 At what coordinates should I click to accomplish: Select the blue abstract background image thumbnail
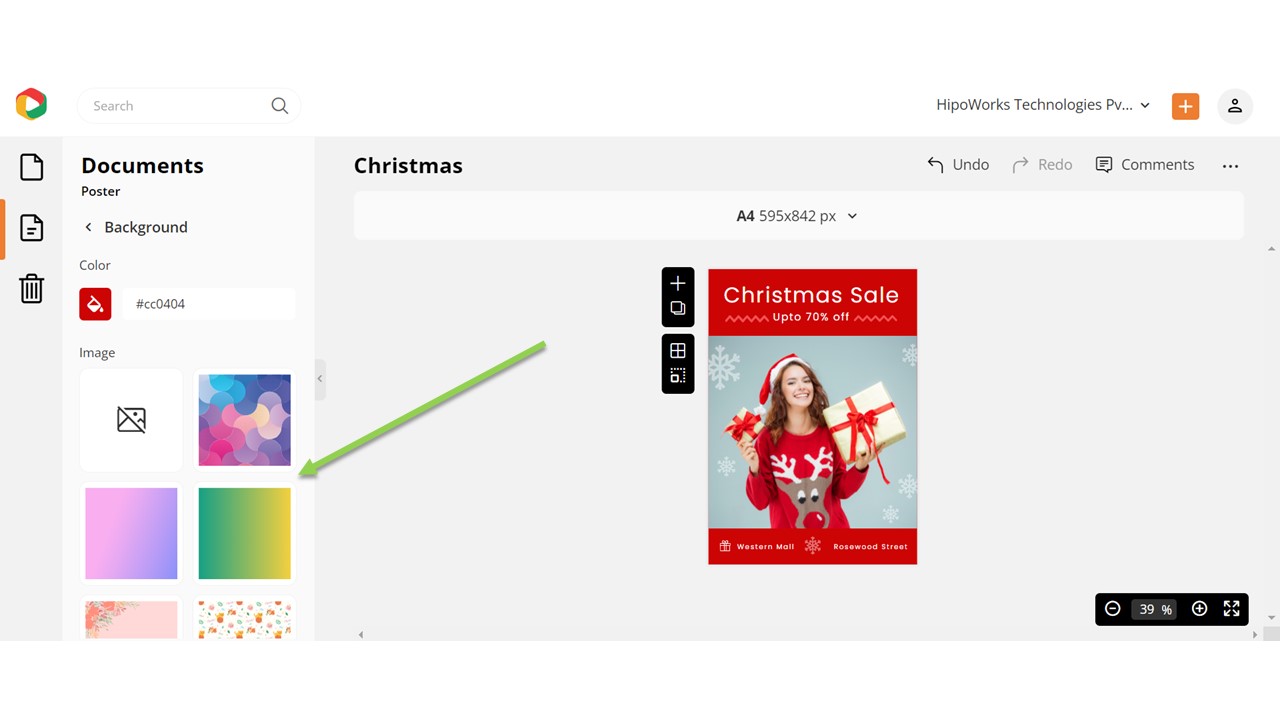pyautogui.click(x=244, y=420)
